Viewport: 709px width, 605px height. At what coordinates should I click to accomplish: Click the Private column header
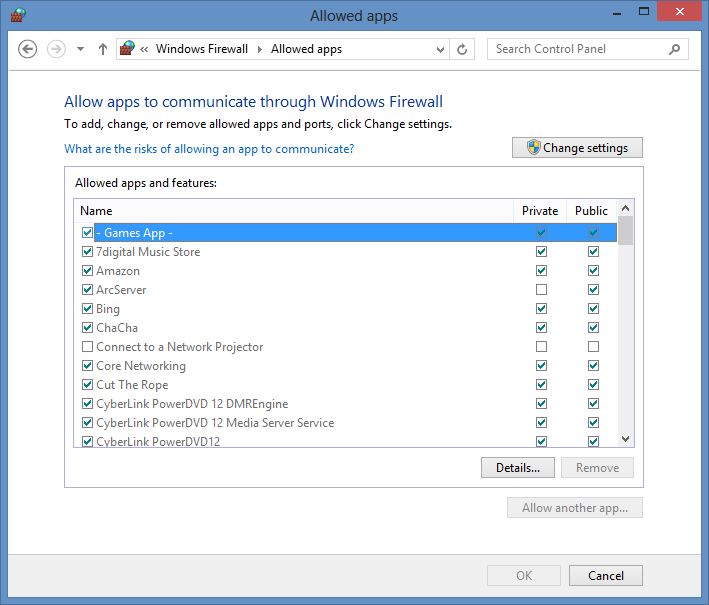pos(540,211)
